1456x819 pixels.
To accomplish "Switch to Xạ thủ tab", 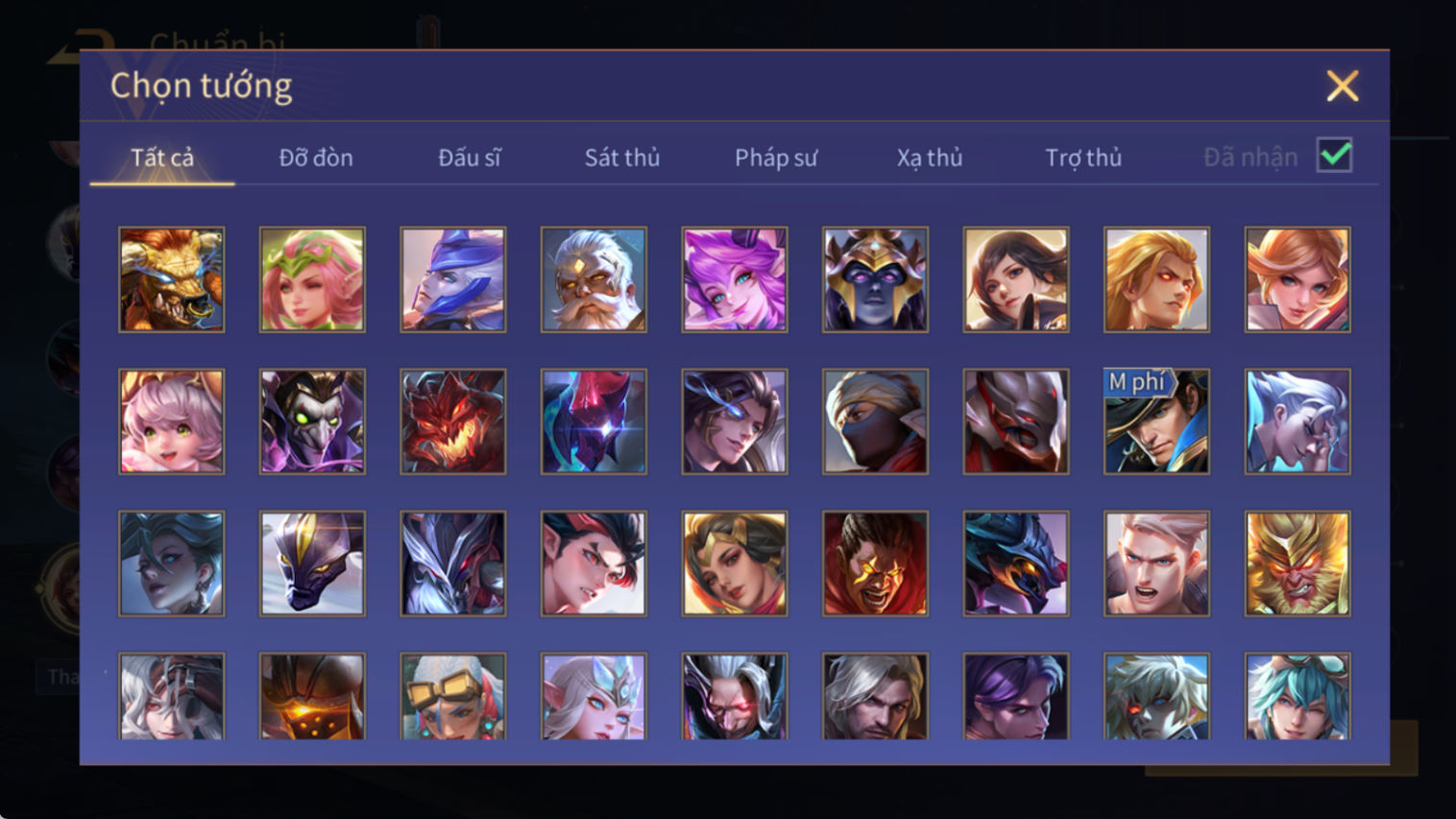I will (930, 157).
